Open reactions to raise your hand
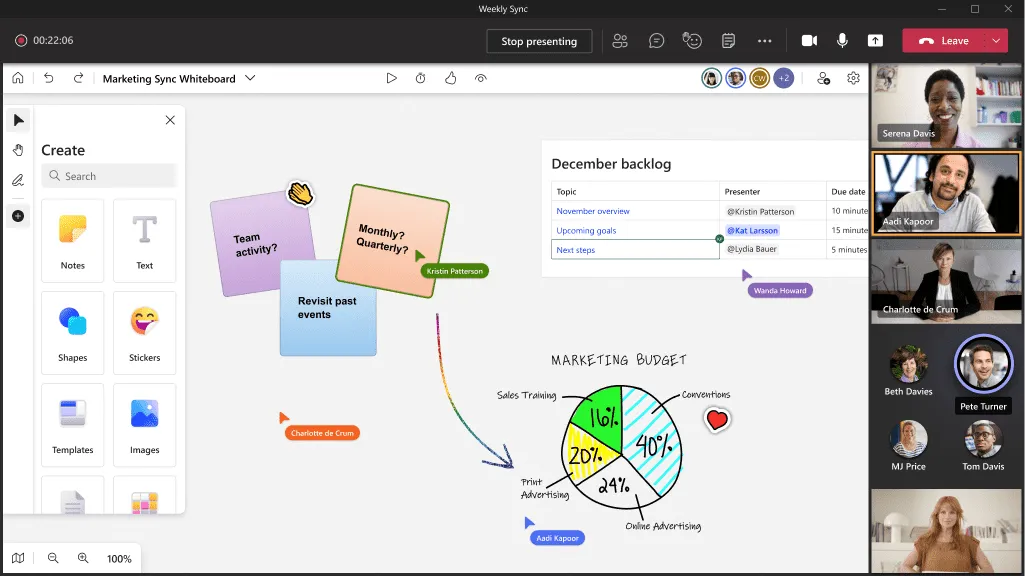Image resolution: width=1025 pixels, height=576 pixels. tap(692, 40)
